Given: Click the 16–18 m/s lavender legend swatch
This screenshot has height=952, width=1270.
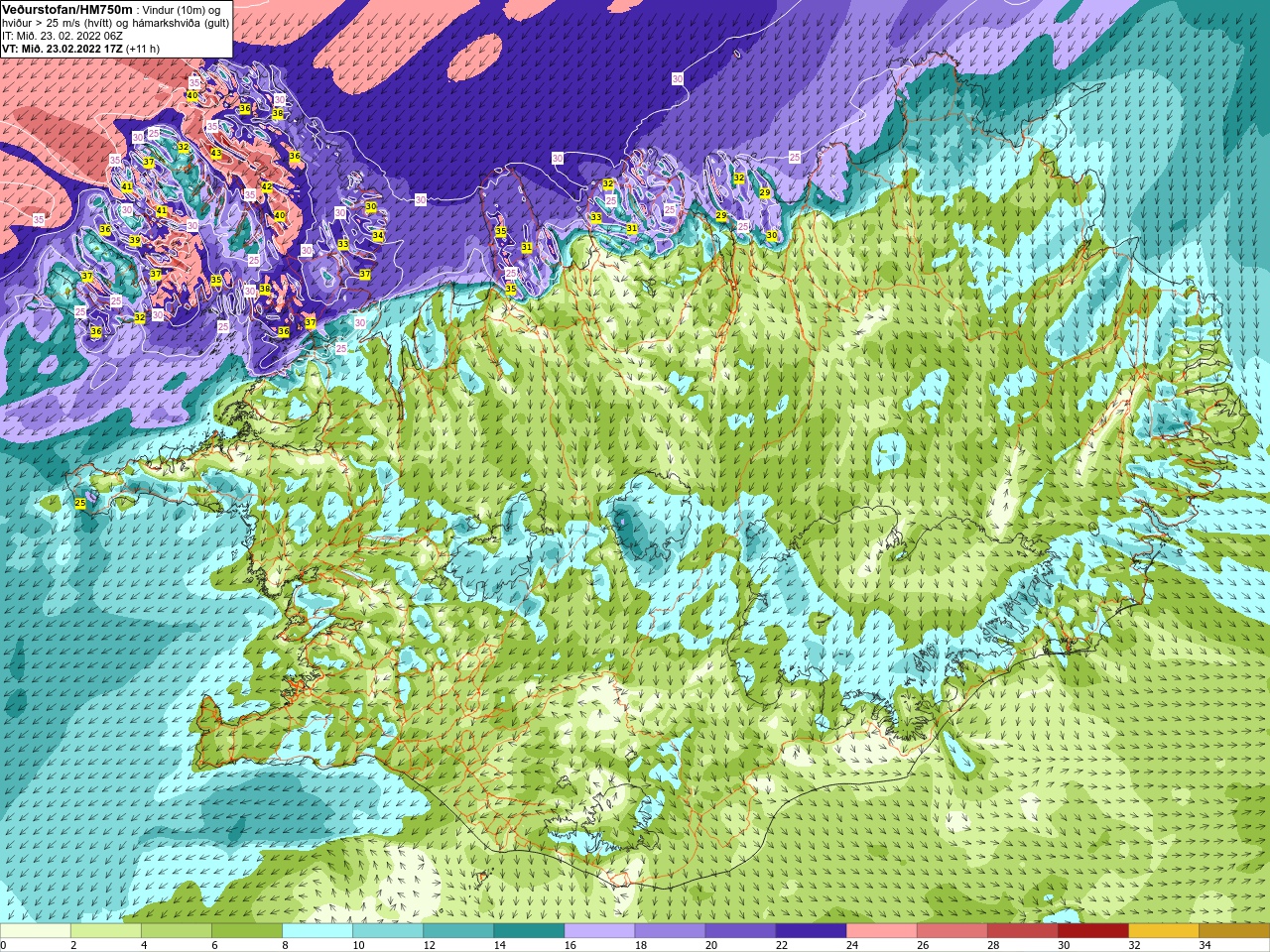Looking at the screenshot, I should tap(599, 931).
